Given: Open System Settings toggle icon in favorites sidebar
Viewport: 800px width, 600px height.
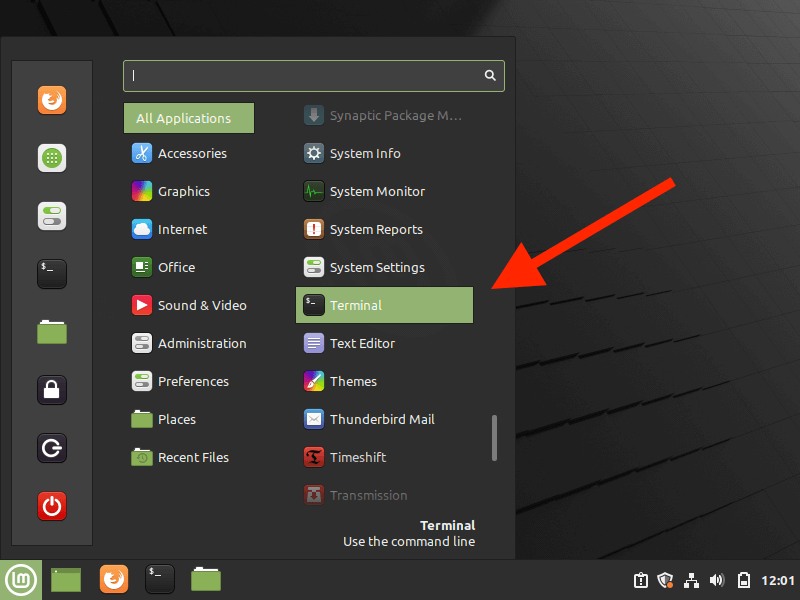Looking at the screenshot, I should pyautogui.click(x=52, y=216).
